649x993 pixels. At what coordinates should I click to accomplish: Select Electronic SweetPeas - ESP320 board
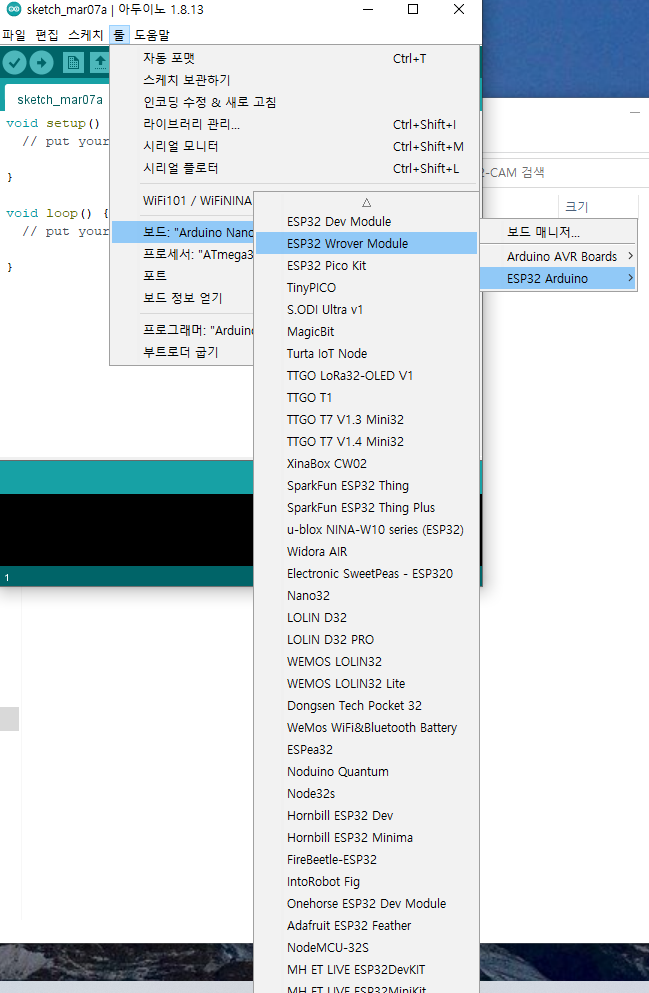click(x=367, y=574)
